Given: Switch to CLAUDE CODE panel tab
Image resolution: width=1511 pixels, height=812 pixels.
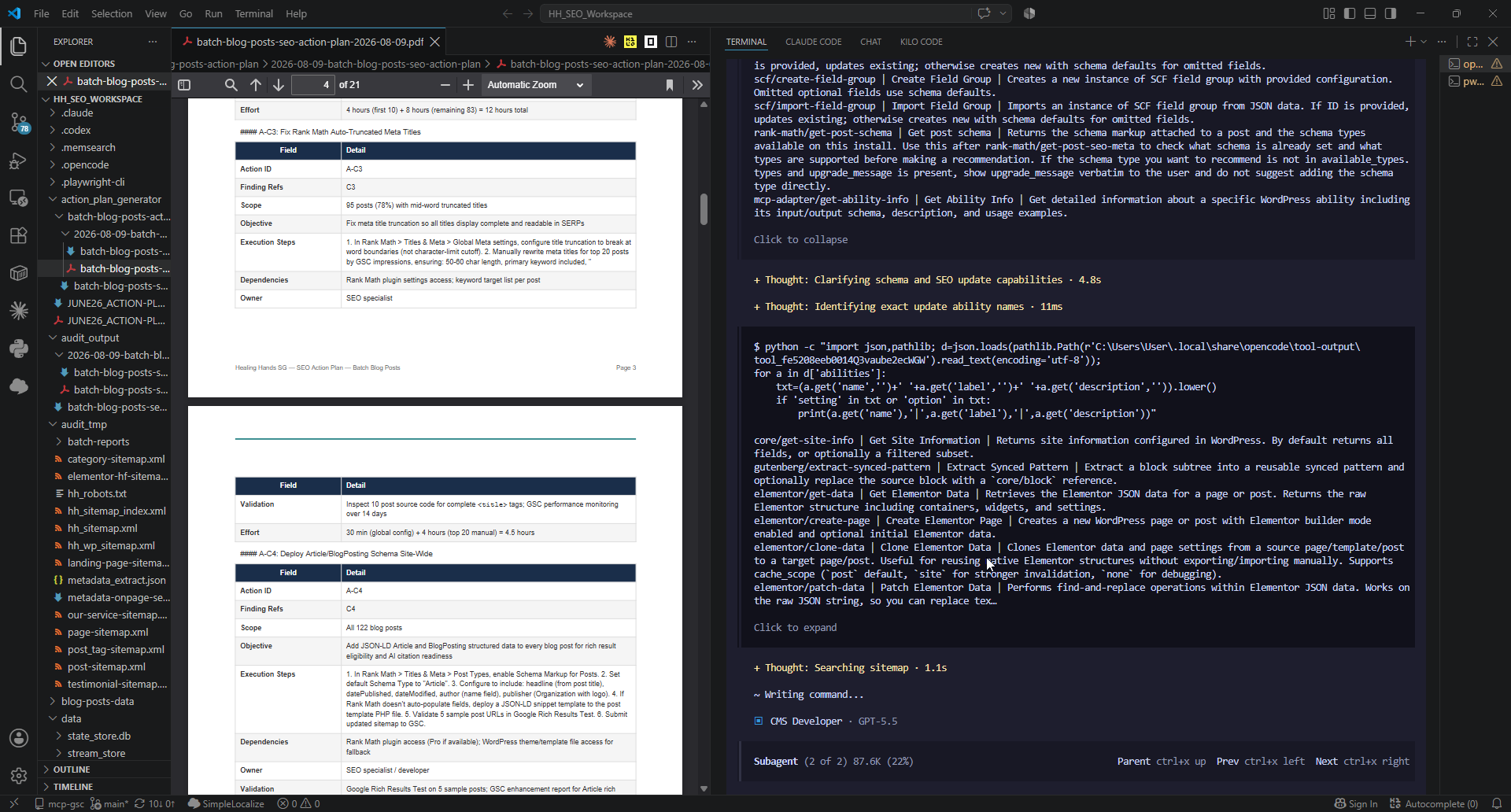Looking at the screenshot, I should (813, 42).
